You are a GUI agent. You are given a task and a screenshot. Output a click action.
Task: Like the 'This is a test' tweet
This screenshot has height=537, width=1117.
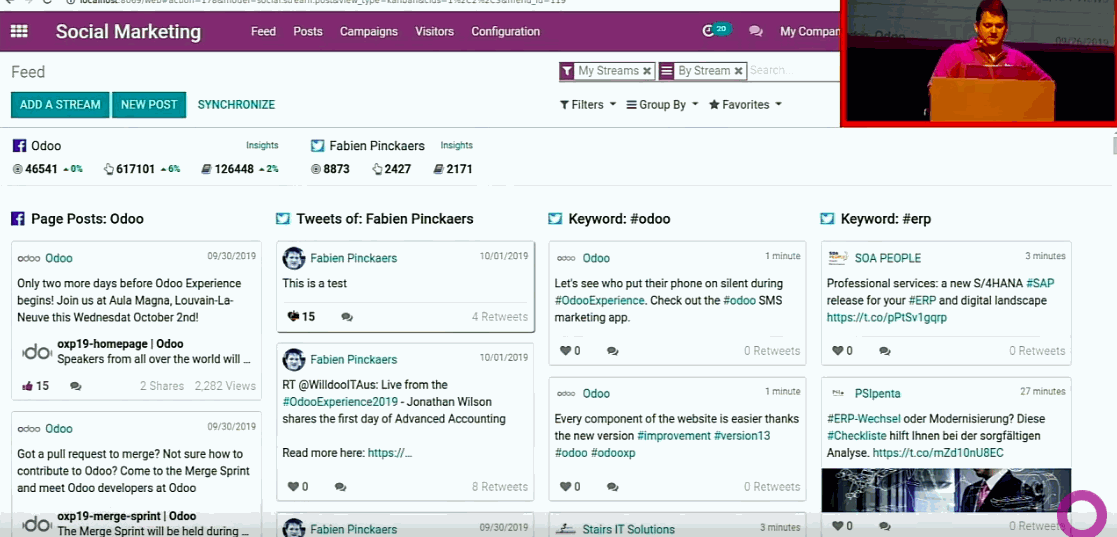293,316
